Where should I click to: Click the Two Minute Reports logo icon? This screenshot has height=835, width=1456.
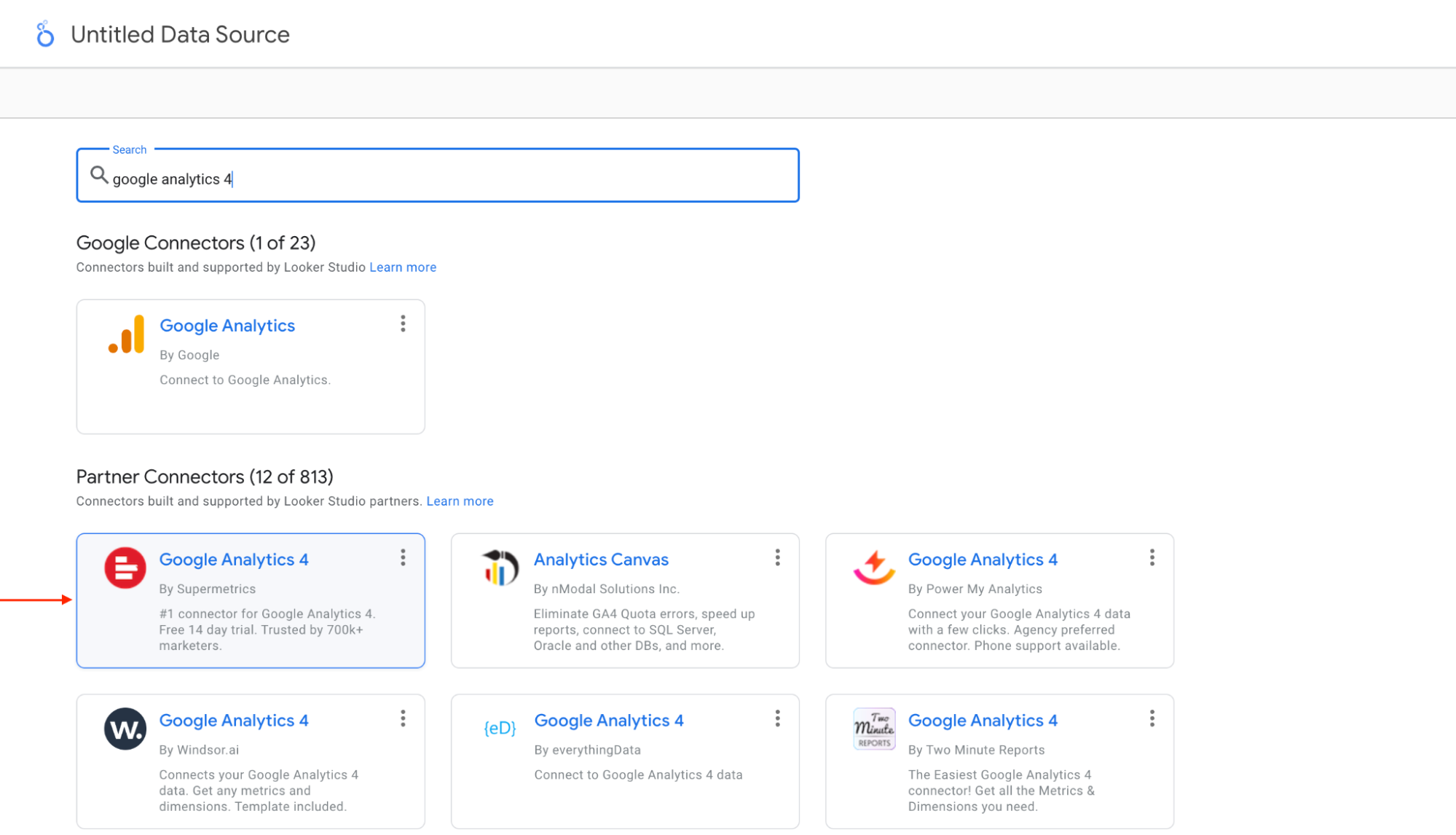click(874, 729)
